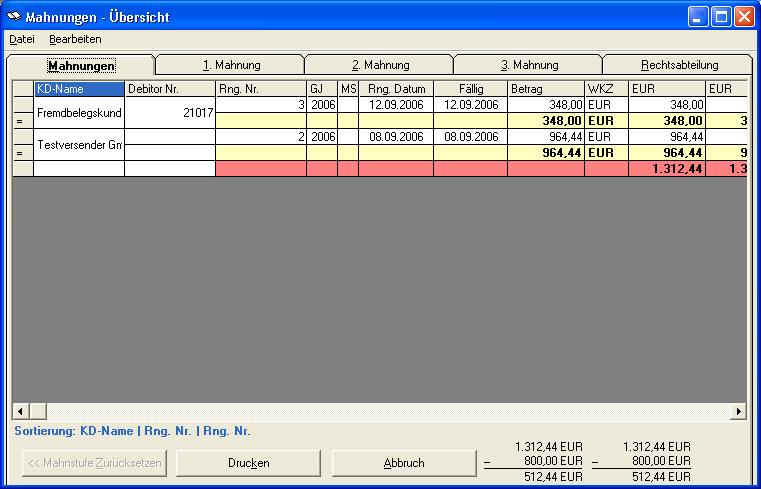
Task: Switch to the 2. Mahnung tab
Action: [380, 65]
